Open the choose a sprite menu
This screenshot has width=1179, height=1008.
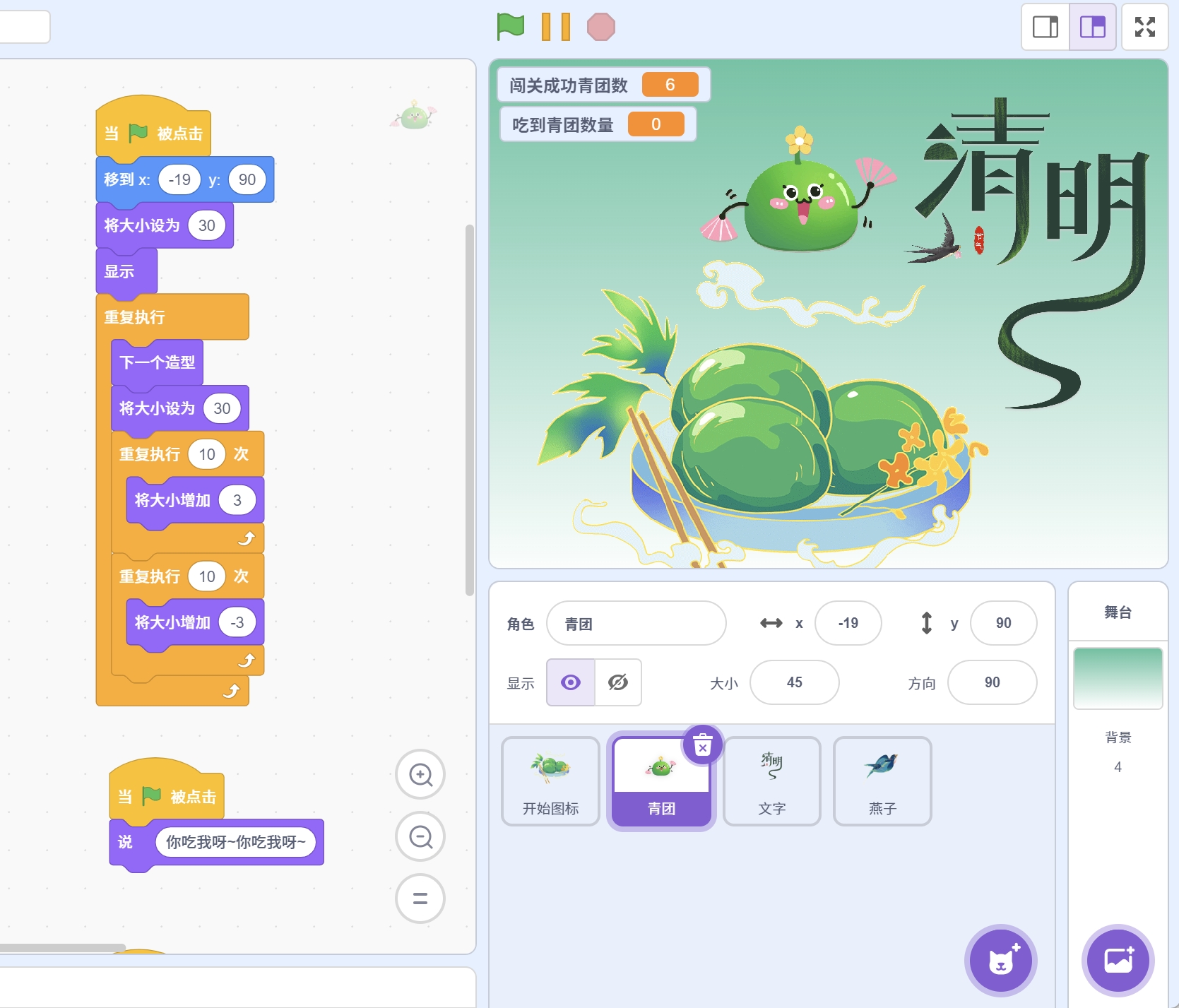click(x=1000, y=960)
